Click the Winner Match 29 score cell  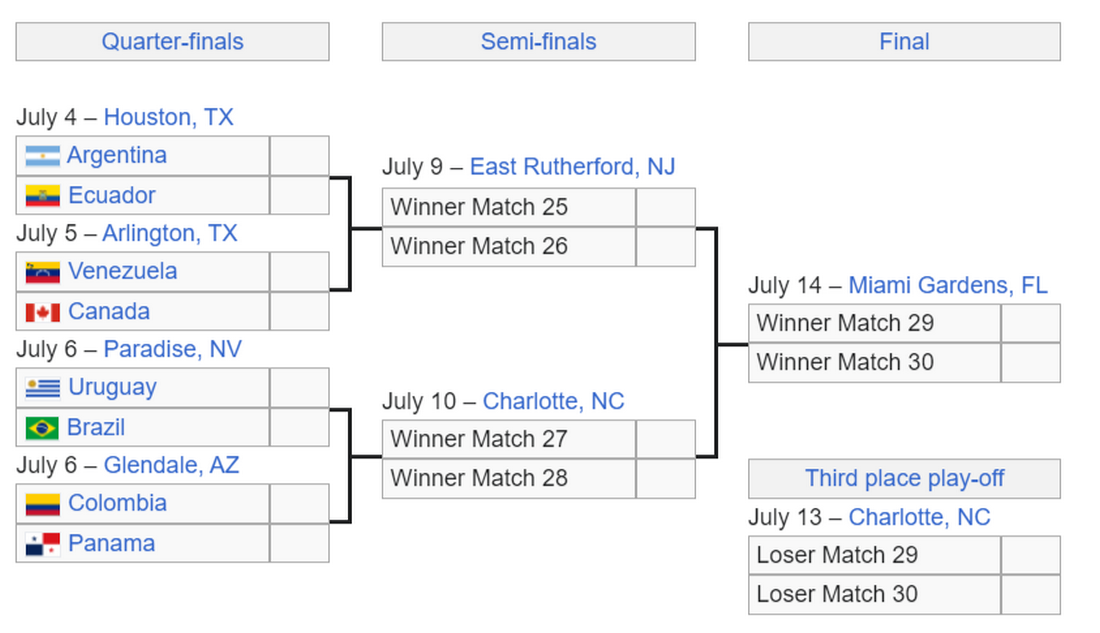point(1031,324)
